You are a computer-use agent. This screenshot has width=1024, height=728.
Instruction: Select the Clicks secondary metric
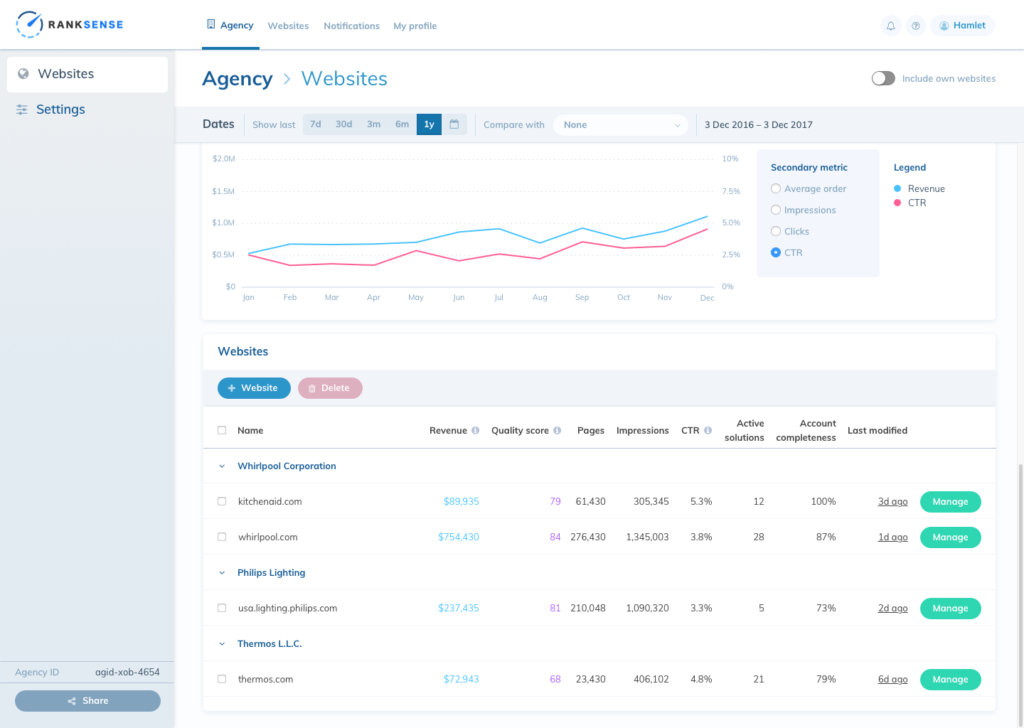point(775,231)
